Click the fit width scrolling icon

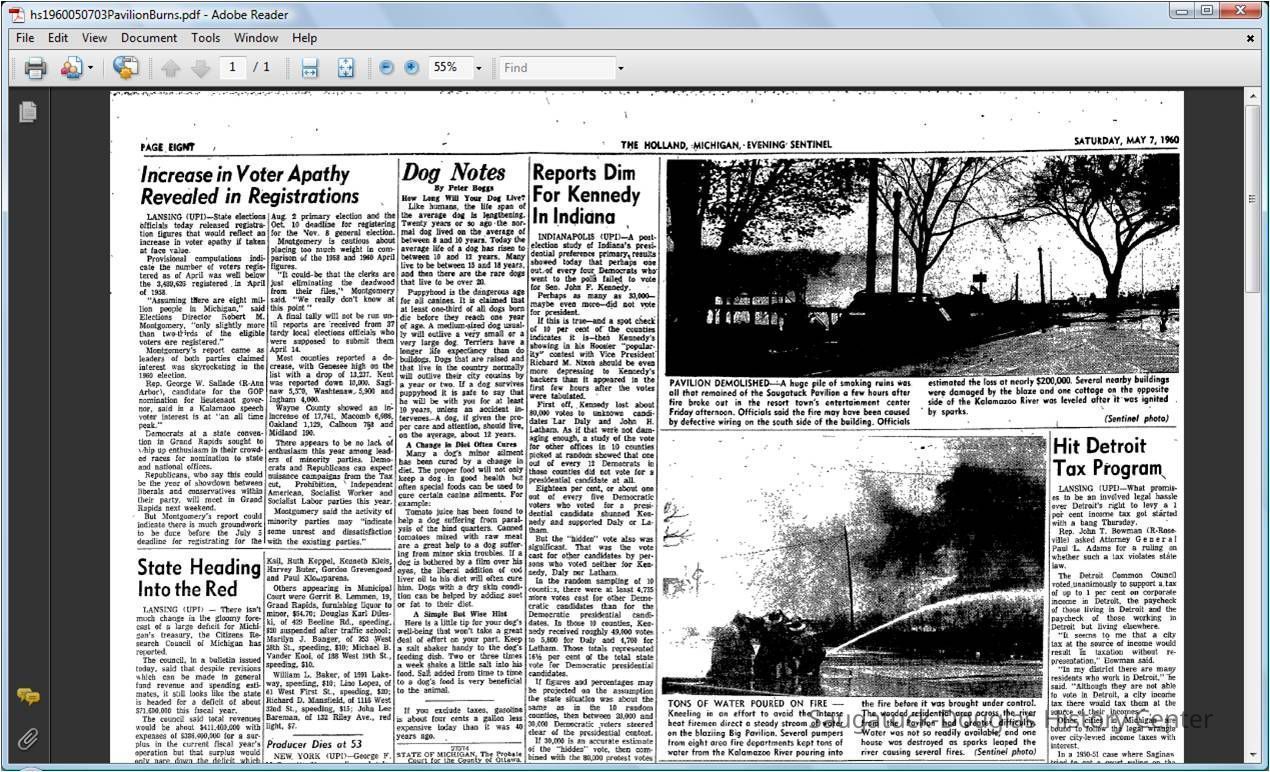click(310, 68)
